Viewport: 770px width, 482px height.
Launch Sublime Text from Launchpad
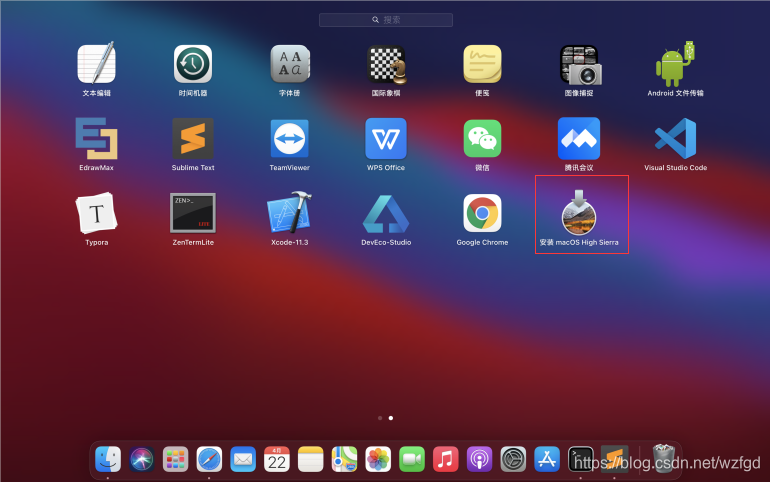pyautogui.click(x=193, y=138)
